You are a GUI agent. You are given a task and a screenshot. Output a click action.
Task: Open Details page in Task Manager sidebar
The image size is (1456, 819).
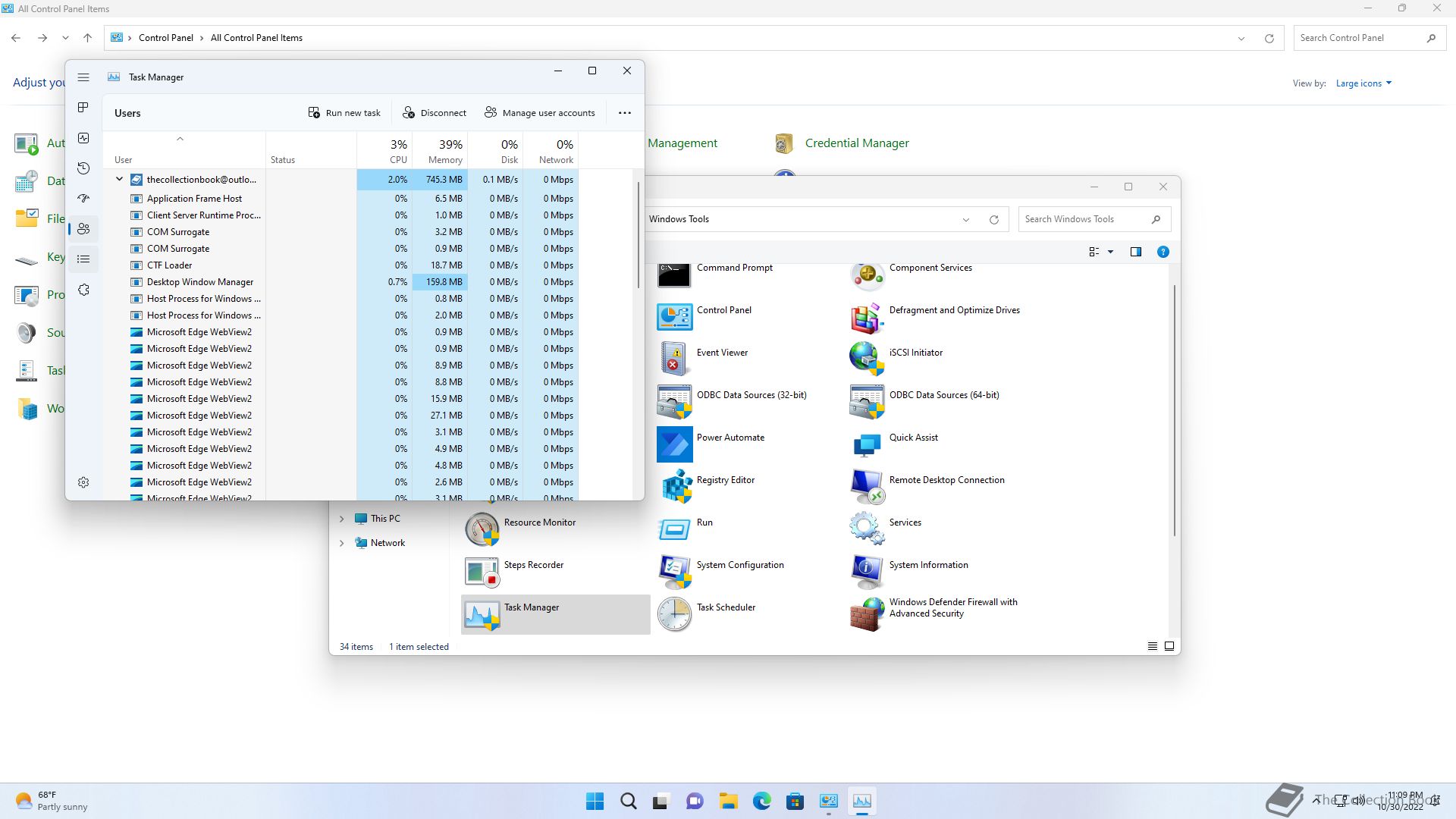[x=83, y=259]
